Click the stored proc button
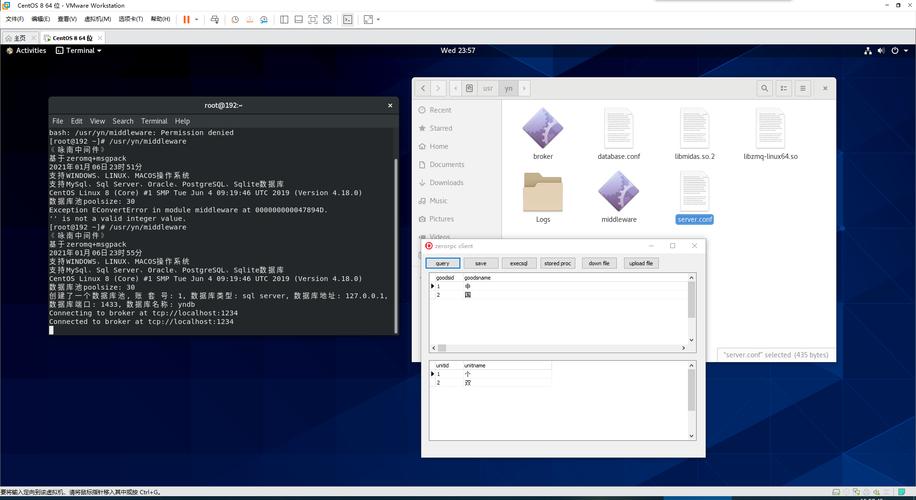916x500 pixels. 558,263
